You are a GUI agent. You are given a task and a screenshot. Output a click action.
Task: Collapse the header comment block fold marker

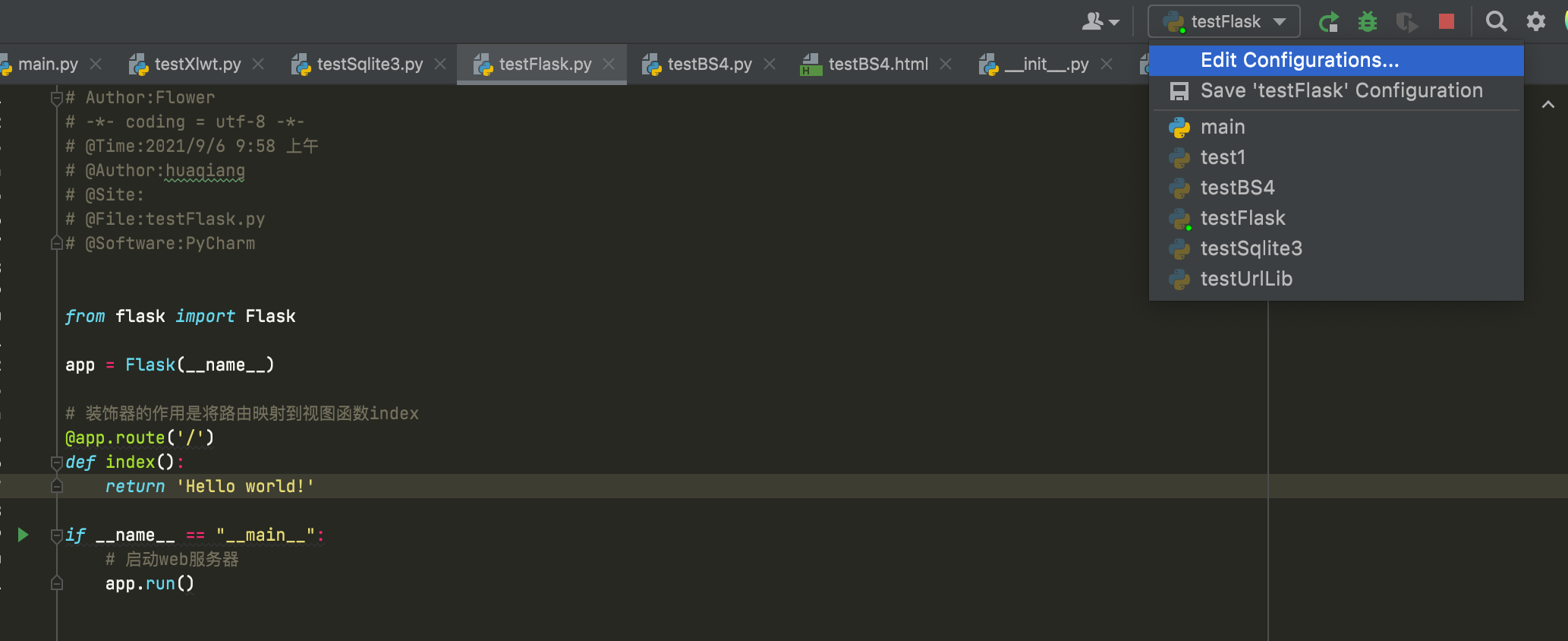coord(56,97)
